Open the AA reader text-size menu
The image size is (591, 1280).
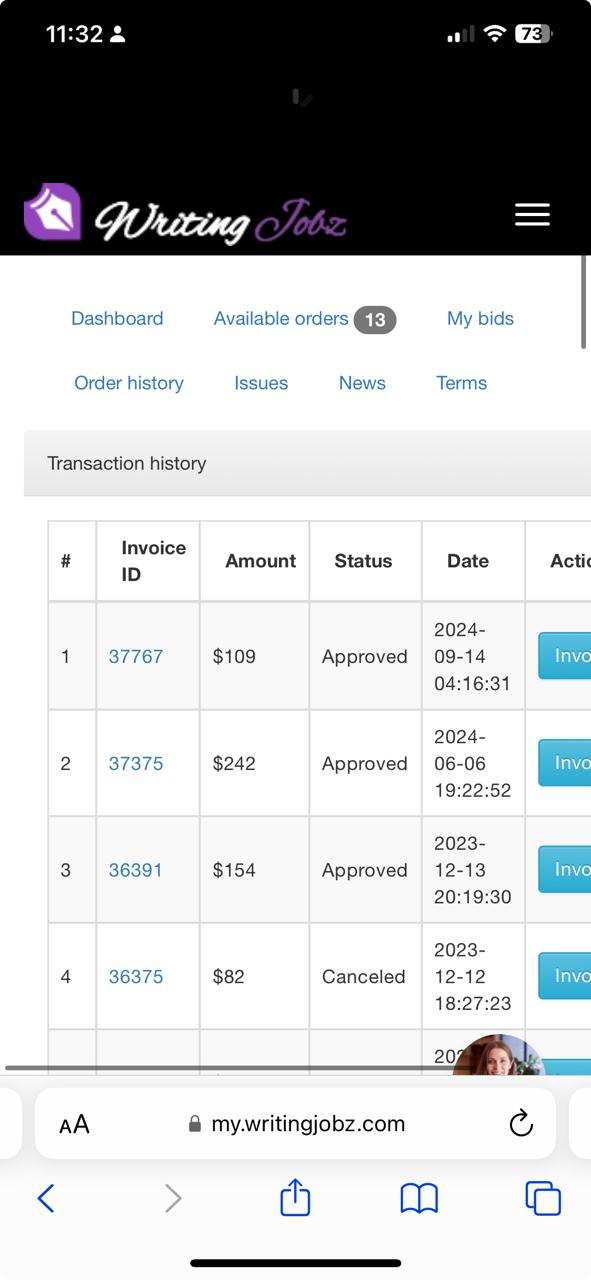[x=74, y=1124]
